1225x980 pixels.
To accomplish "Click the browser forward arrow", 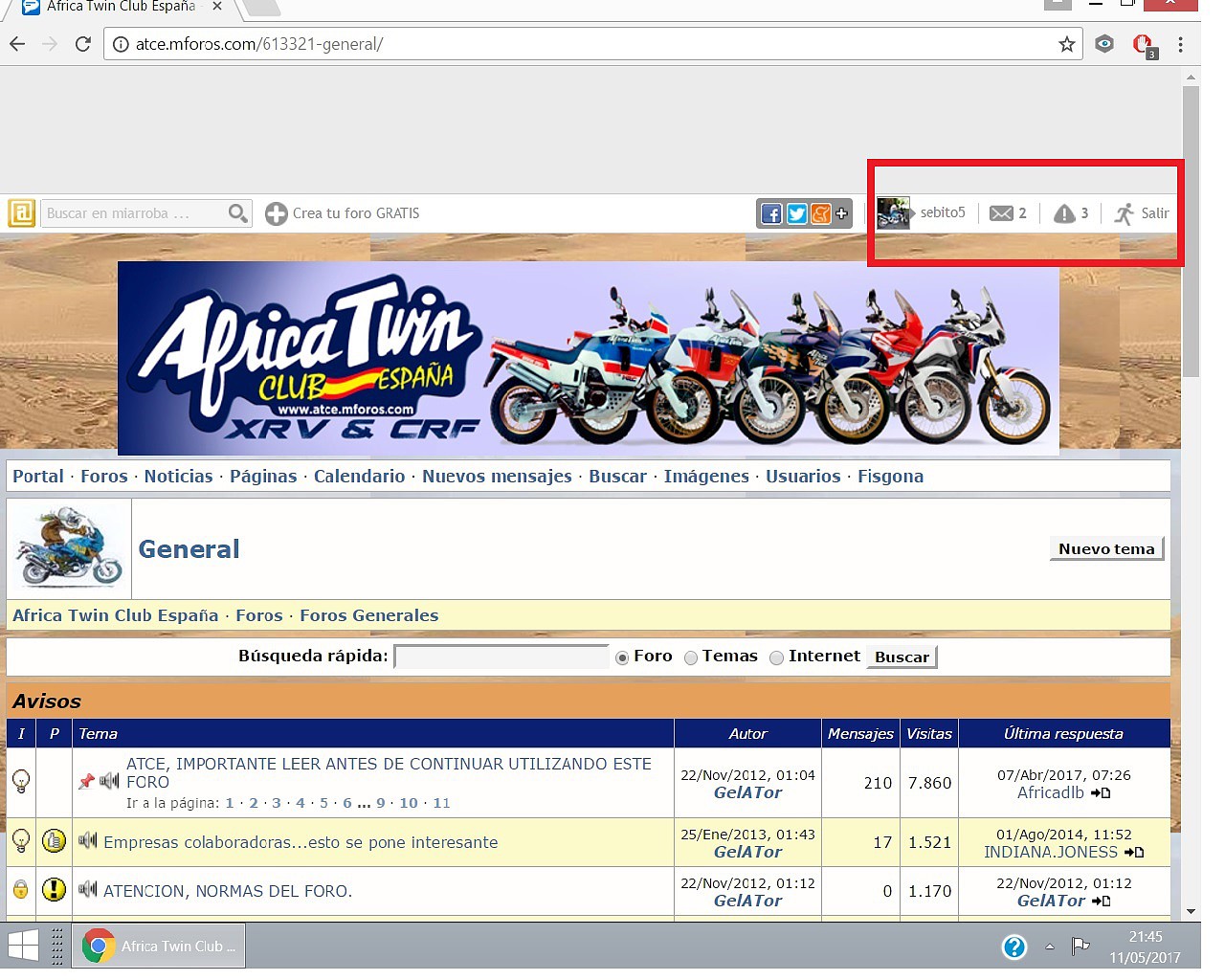I will pyautogui.click(x=50, y=44).
